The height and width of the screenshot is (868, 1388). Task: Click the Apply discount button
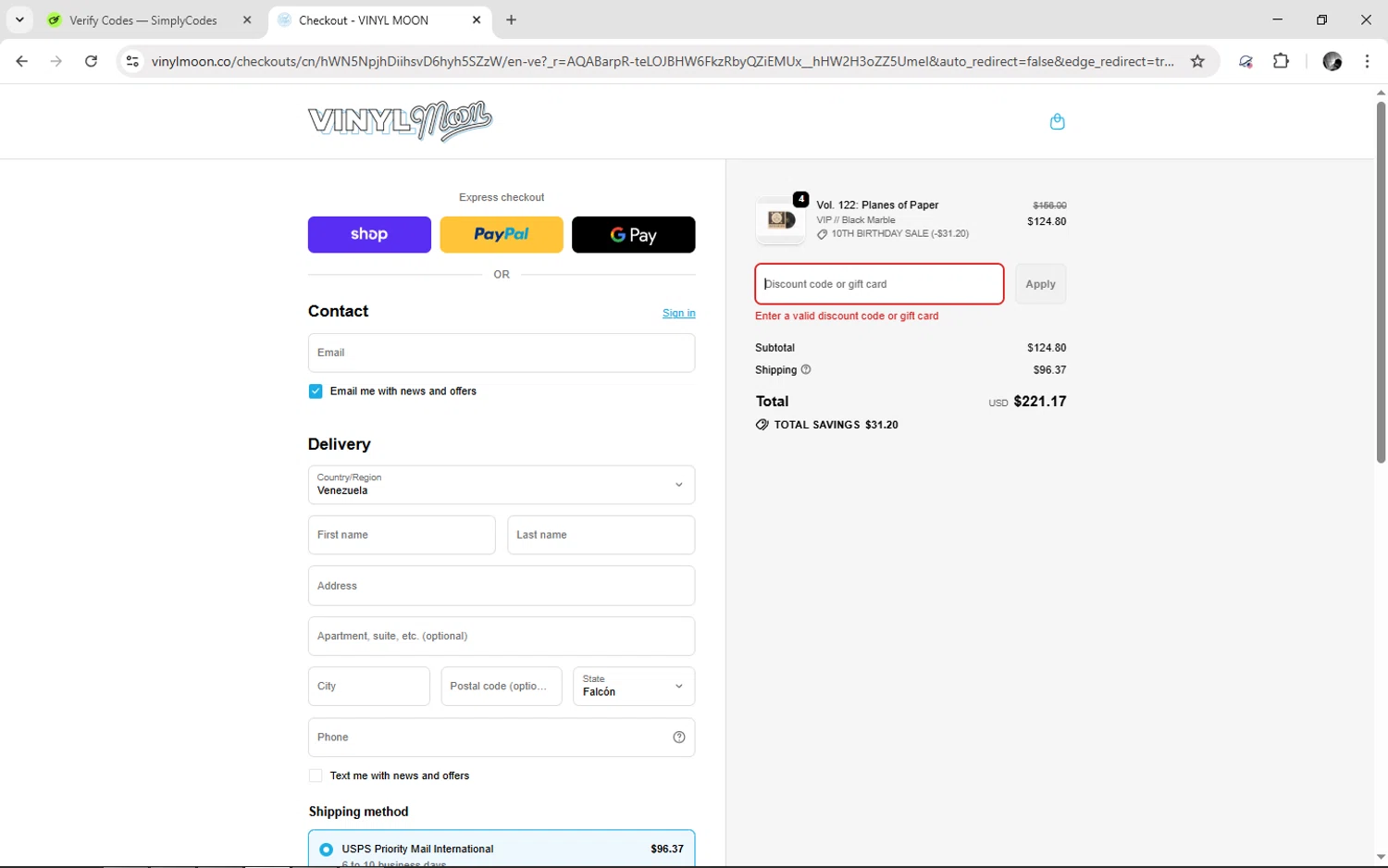click(1040, 284)
